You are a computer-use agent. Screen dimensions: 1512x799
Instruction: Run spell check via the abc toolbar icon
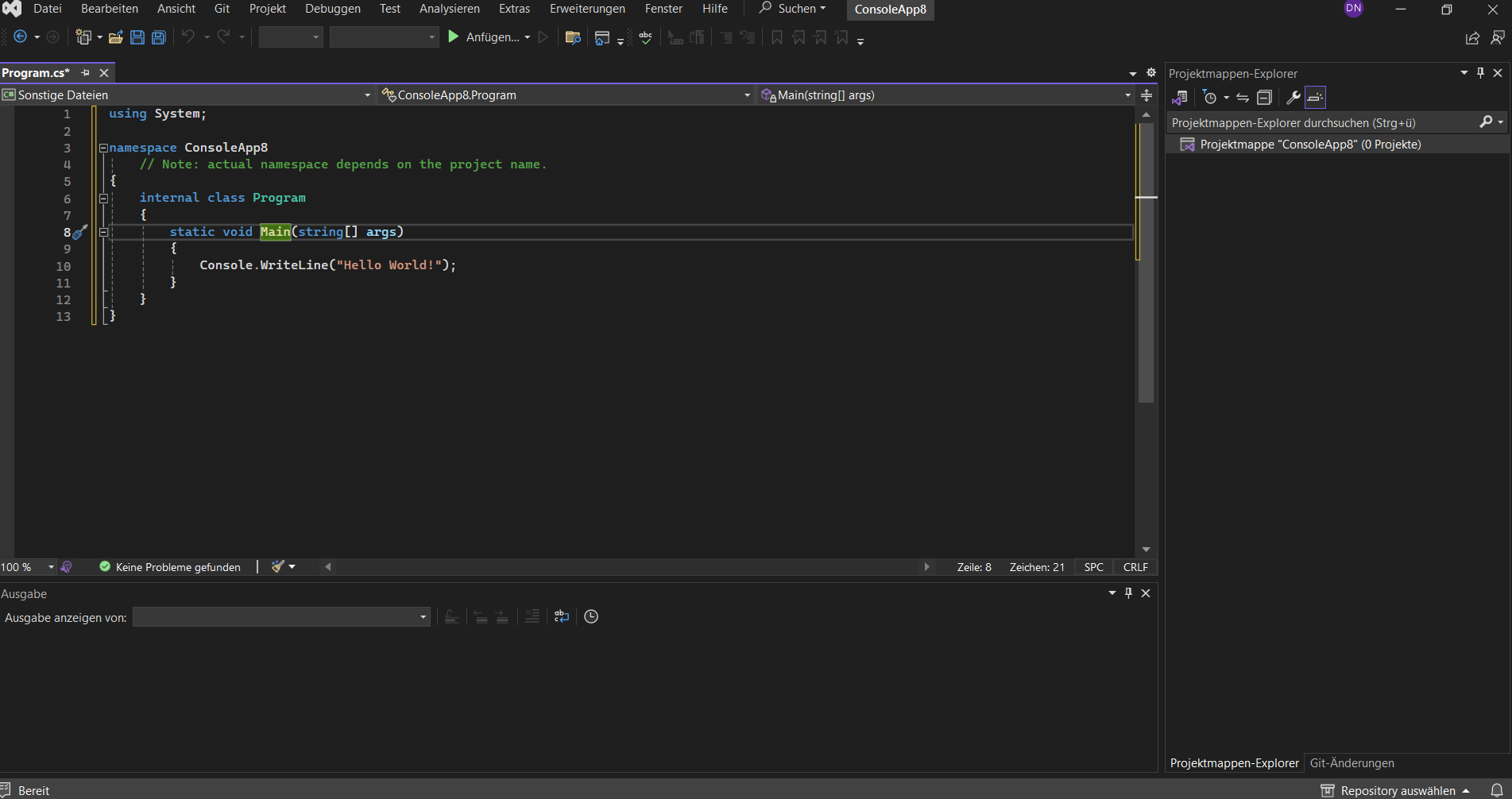point(645,37)
